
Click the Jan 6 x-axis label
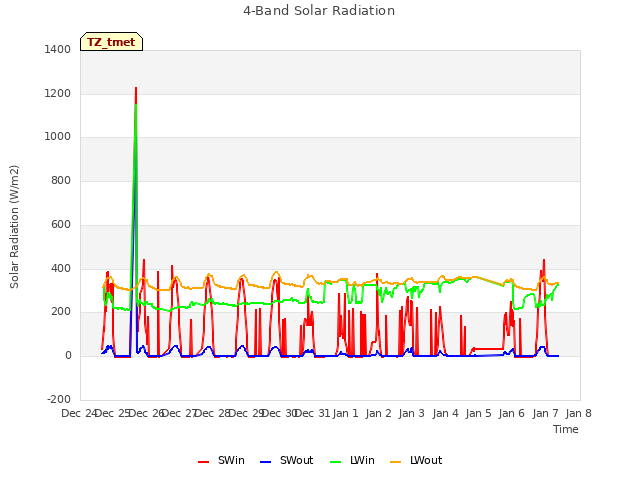click(x=512, y=413)
